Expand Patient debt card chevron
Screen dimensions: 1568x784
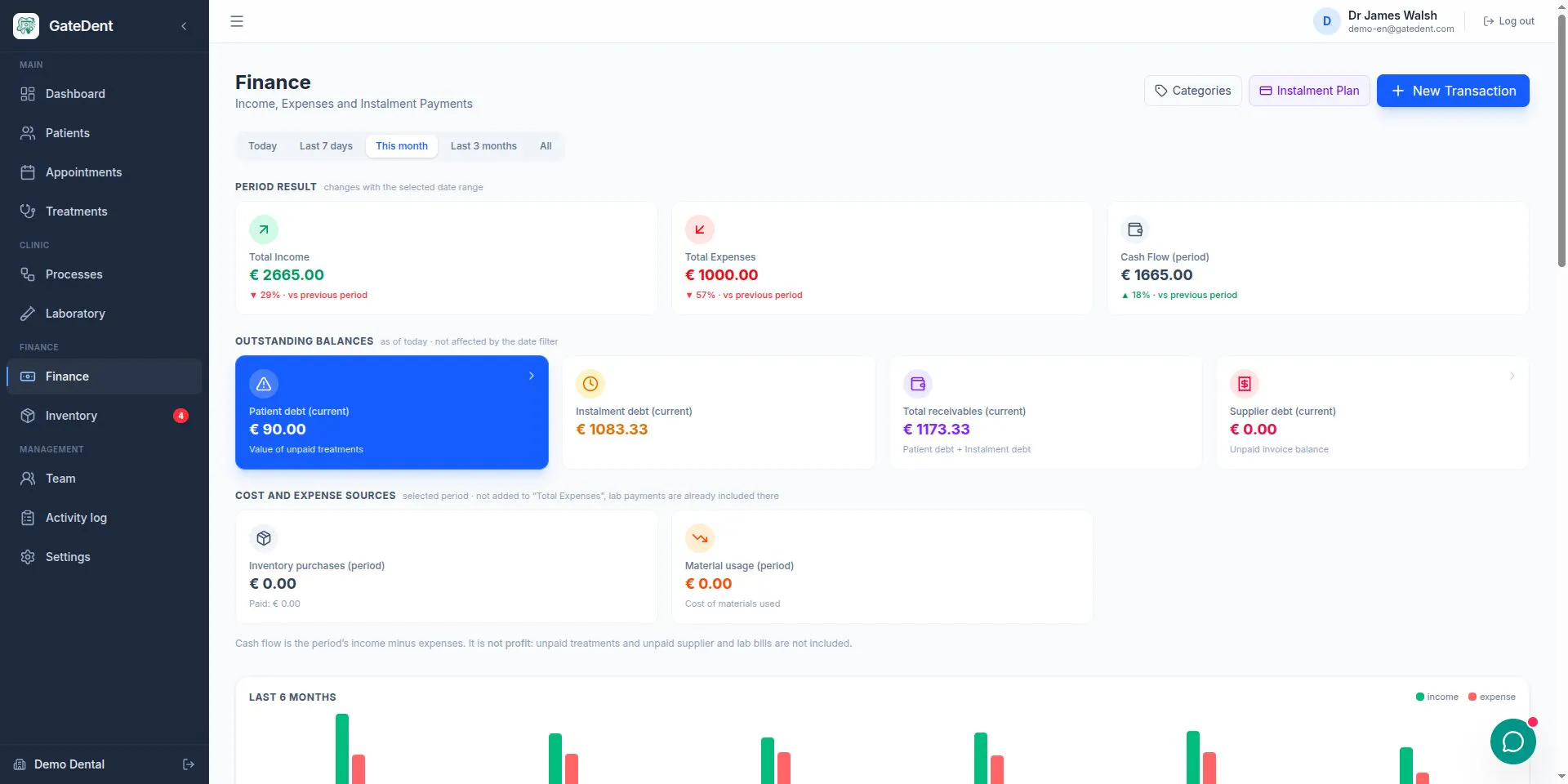(532, 376)
